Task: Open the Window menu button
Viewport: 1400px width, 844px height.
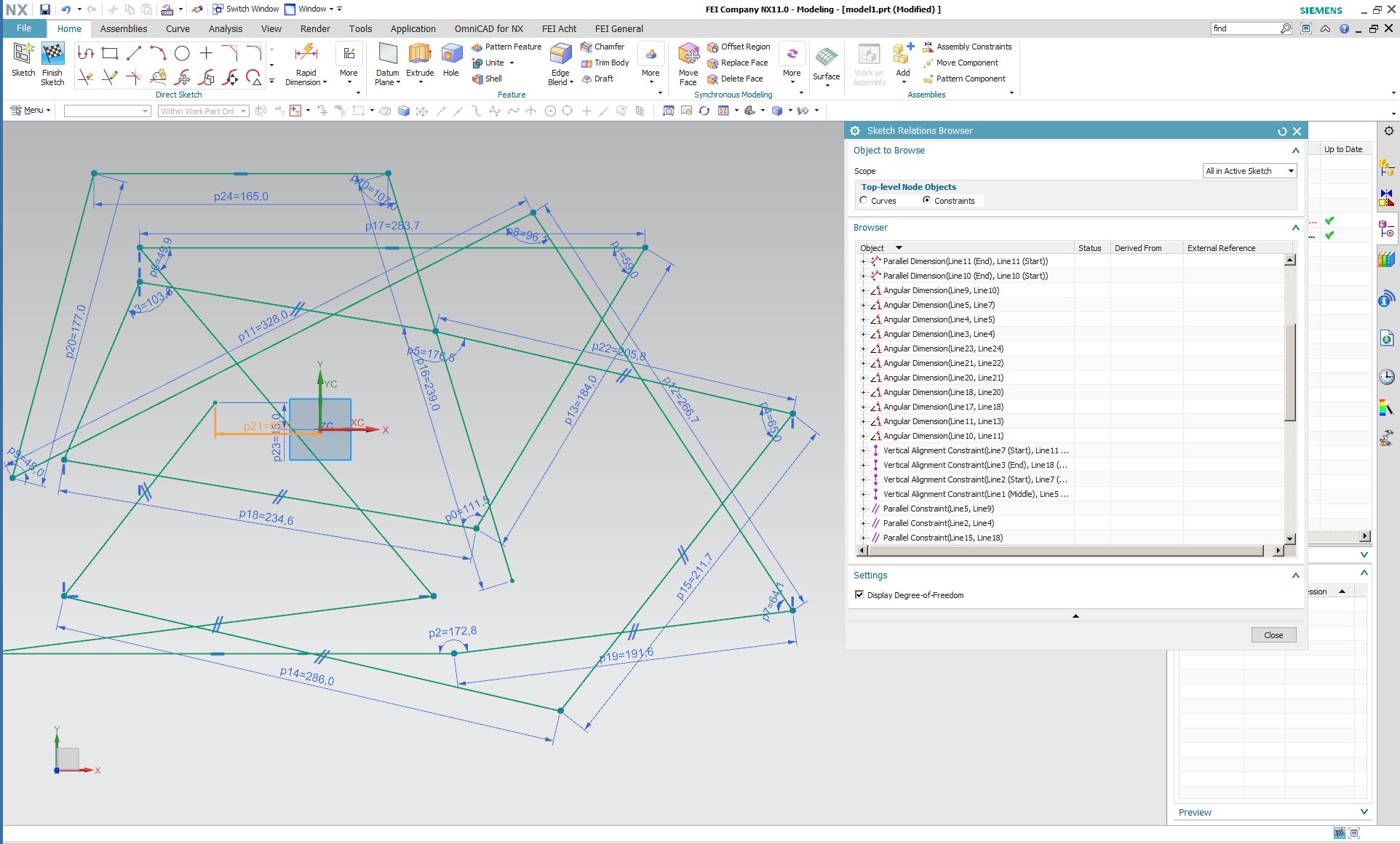Action: pyautogui.click(x=311, y=9)
